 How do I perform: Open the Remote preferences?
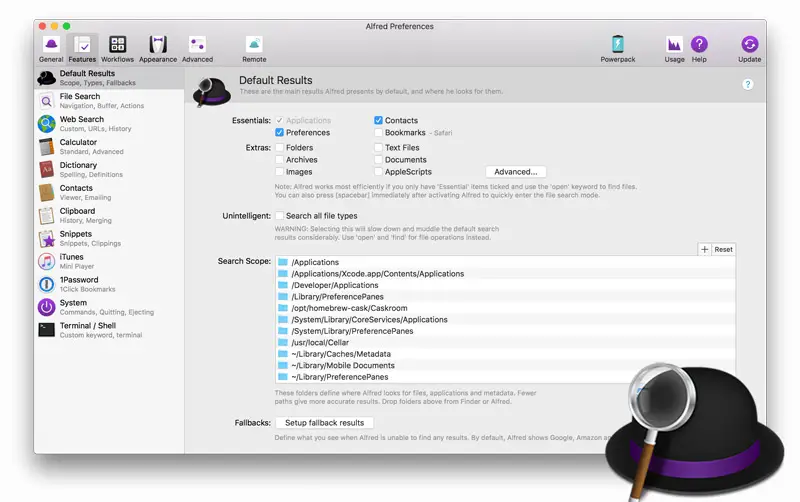[x=254, y=49]
